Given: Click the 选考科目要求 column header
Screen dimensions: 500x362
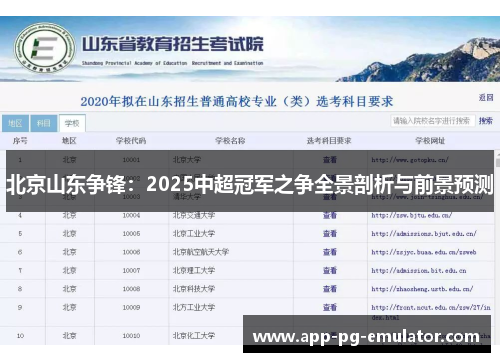Looking at the screenshot, I should [329, 141].
